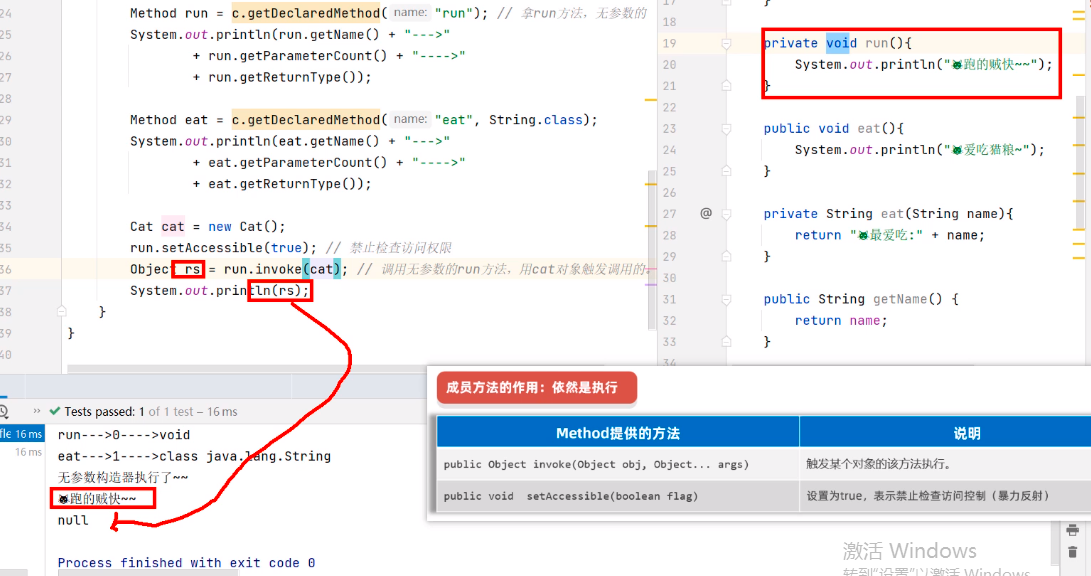Click the console's horizontal scrollbar at the bottom

click(148, 573)
